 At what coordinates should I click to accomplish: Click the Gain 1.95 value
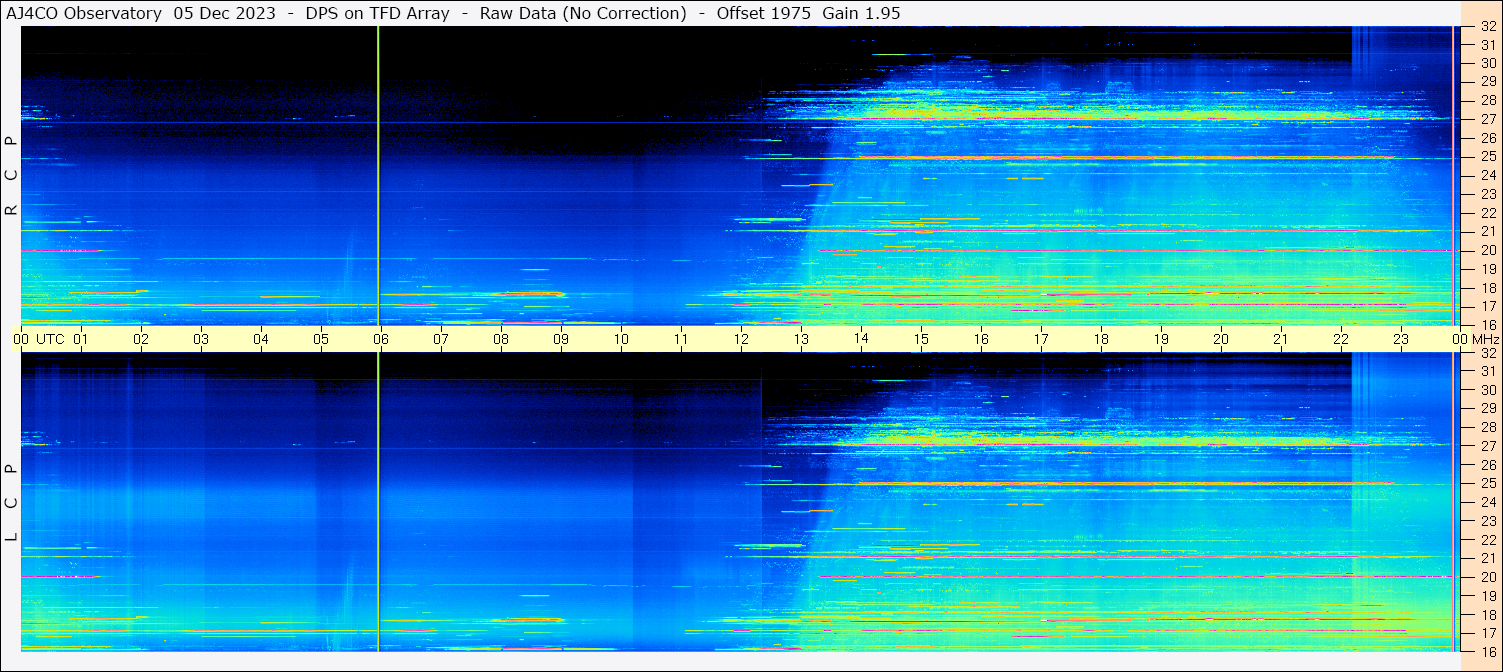[861, 13]
